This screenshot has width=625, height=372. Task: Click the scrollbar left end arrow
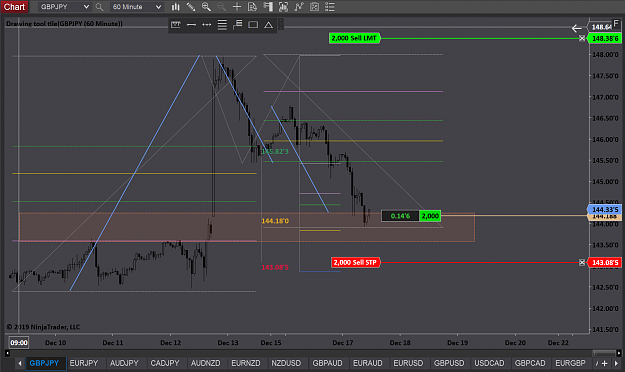click(7, 353)
